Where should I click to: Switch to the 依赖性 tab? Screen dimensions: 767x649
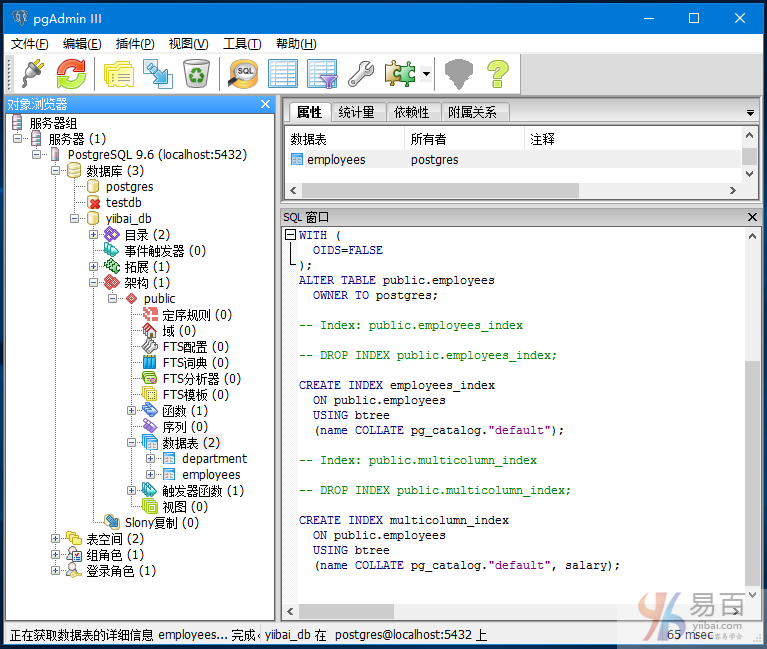[411, 112]
